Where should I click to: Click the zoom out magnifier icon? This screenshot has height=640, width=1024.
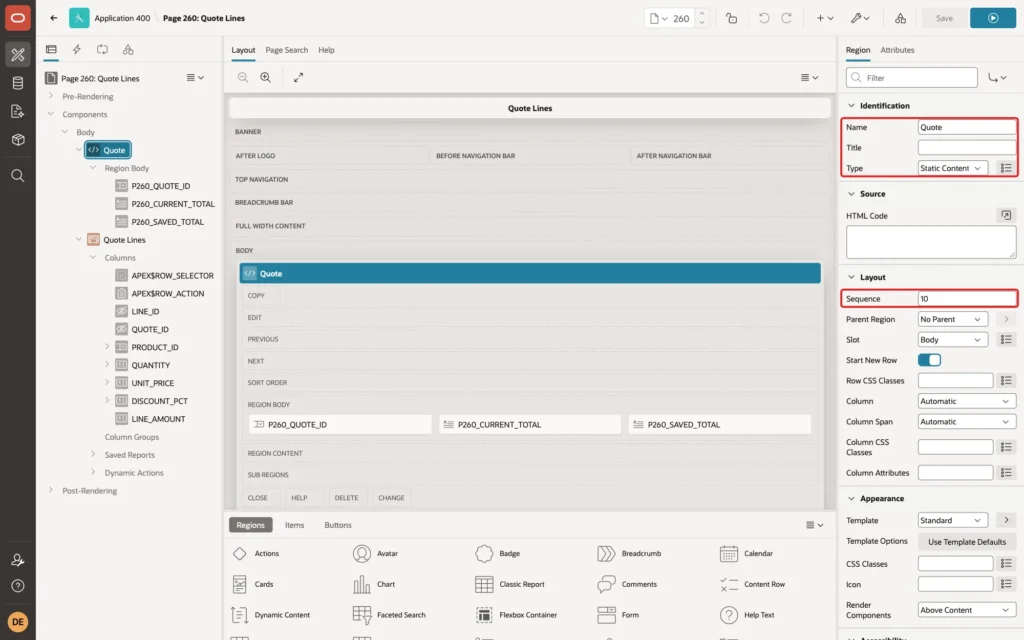pos(243,77)
